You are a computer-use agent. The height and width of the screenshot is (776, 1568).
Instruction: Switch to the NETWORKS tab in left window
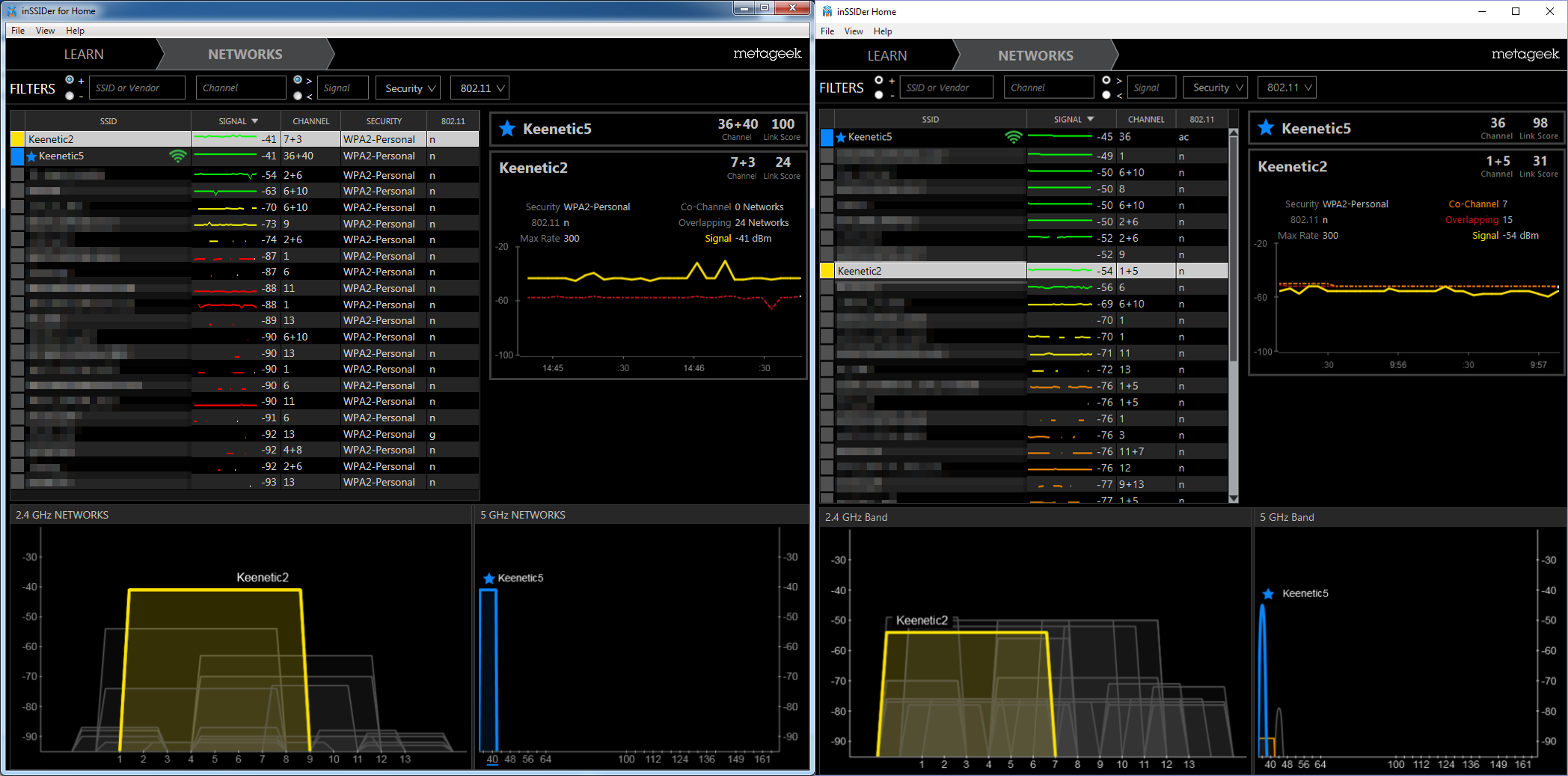coord(245,55)
